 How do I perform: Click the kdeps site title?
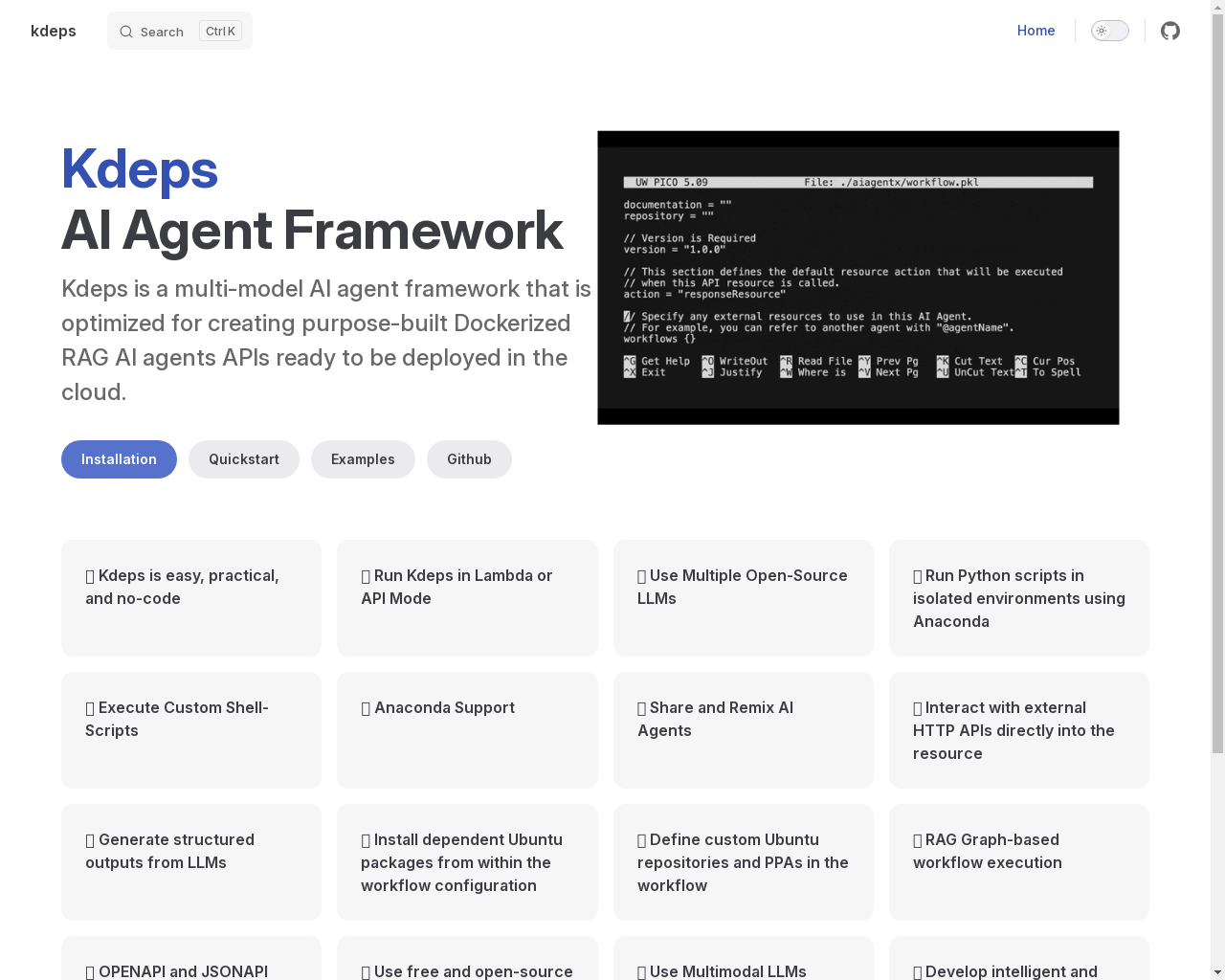tap(54, 31)
